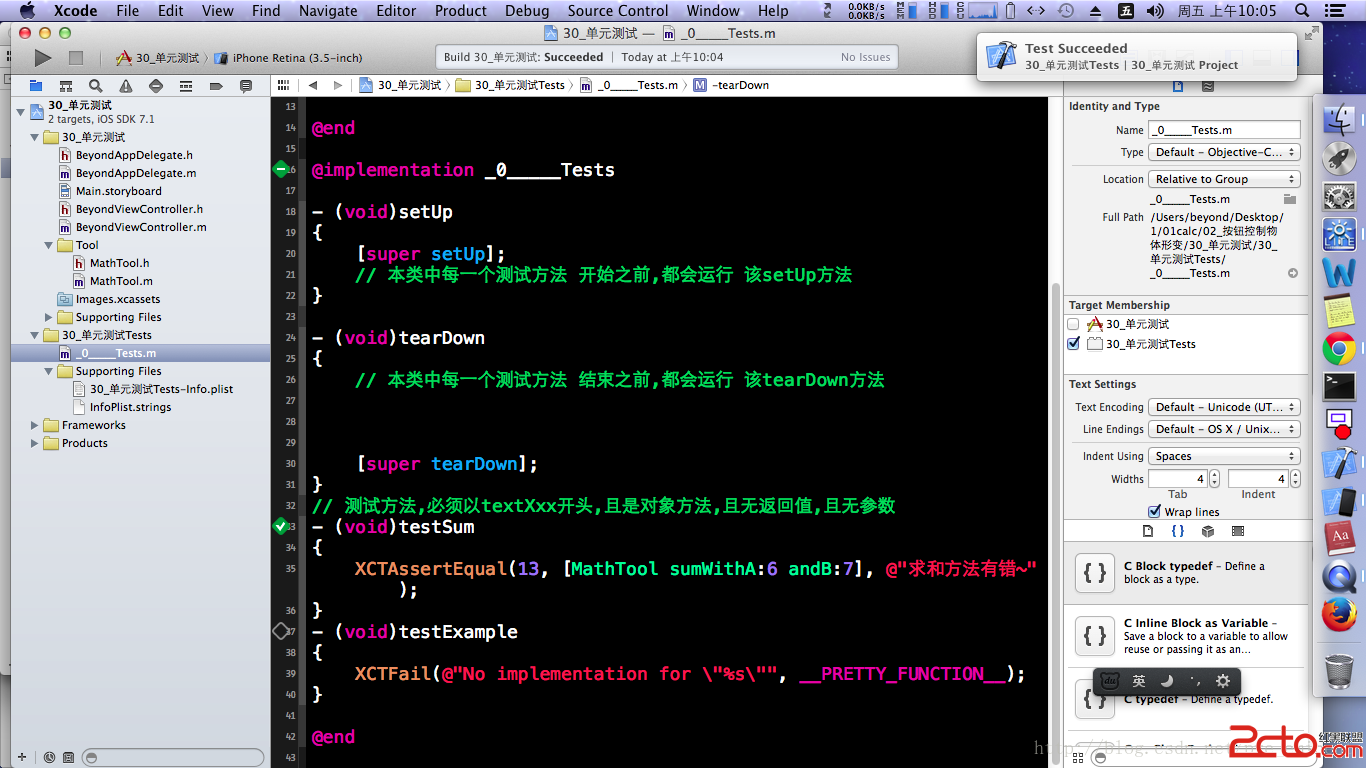Expand the Products folder

pos(36,443)
